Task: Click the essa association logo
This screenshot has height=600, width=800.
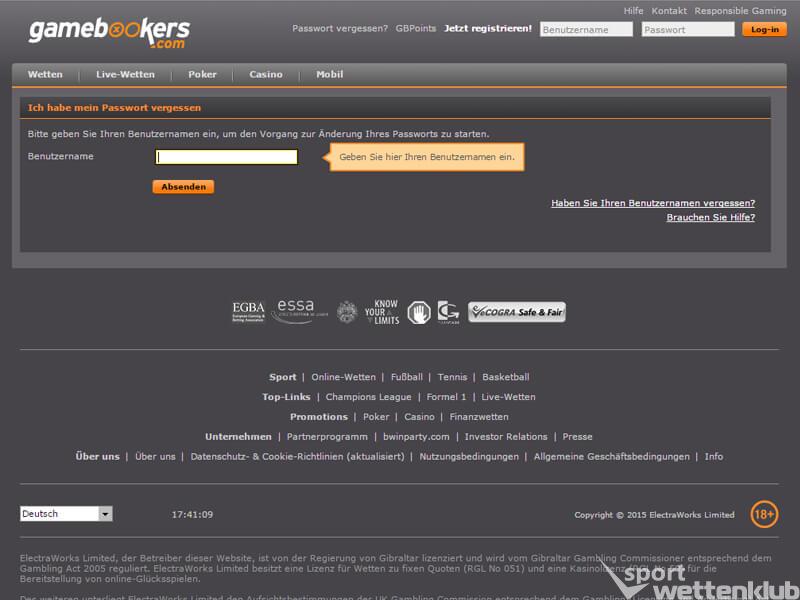Action: pos(299,311)
